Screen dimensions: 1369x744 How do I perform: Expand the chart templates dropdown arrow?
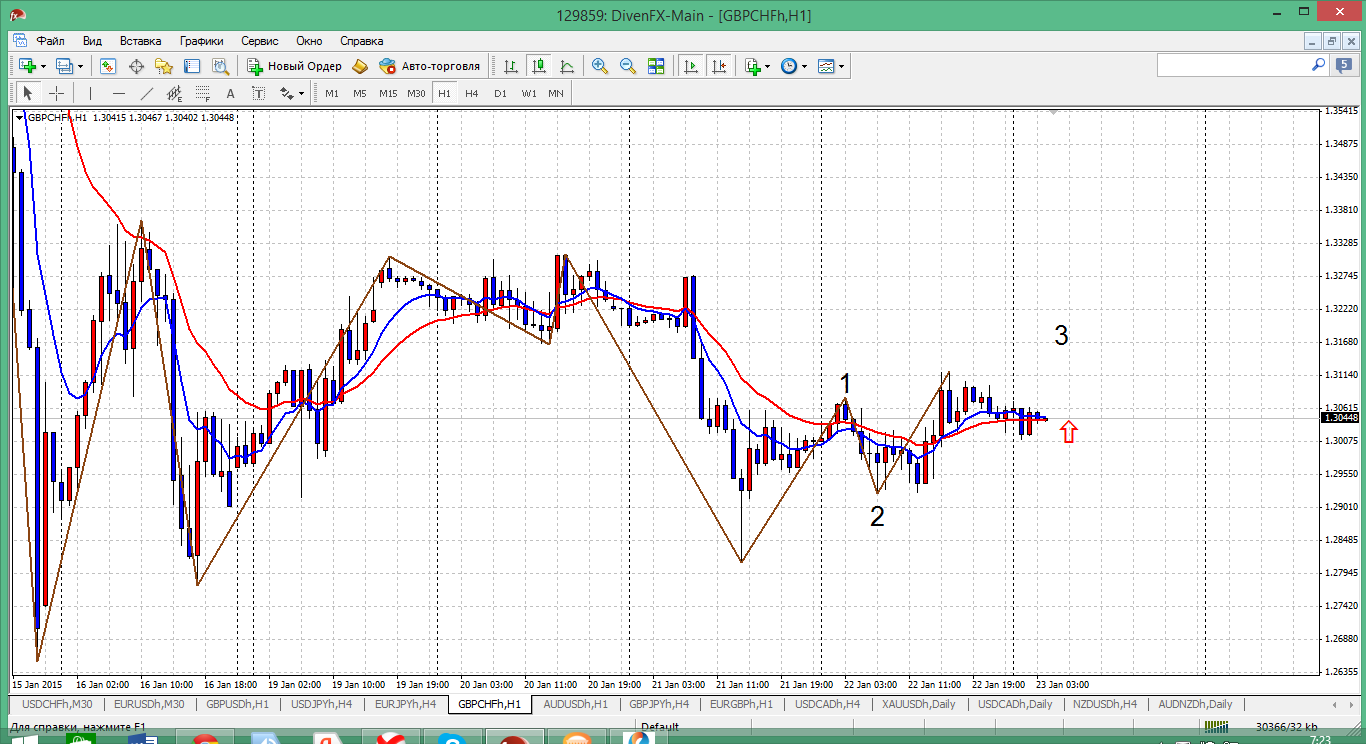pos(841,67)
